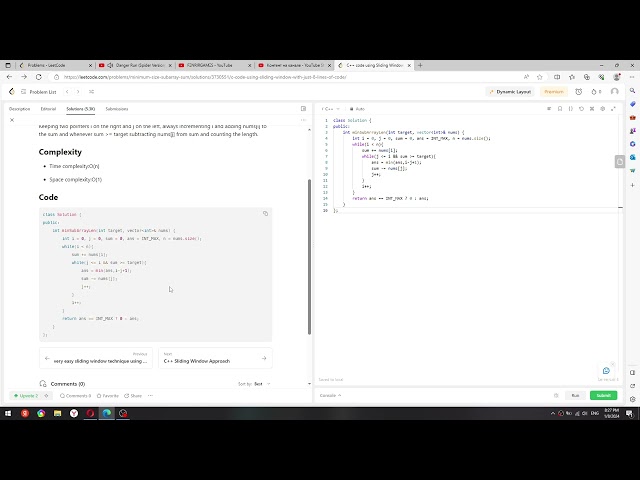Add the solution to Favorite
This screenshot has width=640, height=480.
(108, 396)
